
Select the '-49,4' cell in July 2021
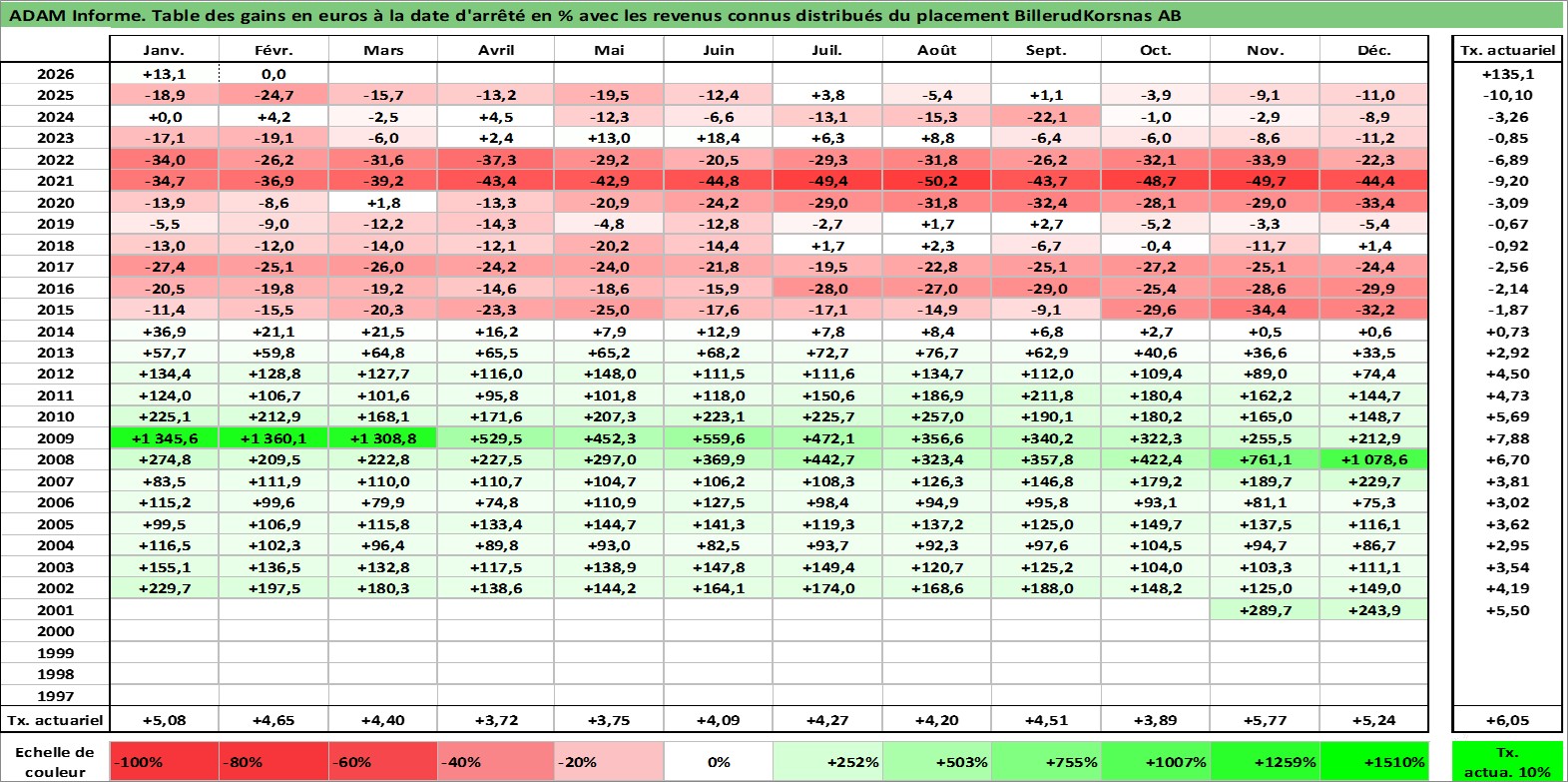(827, 181)
